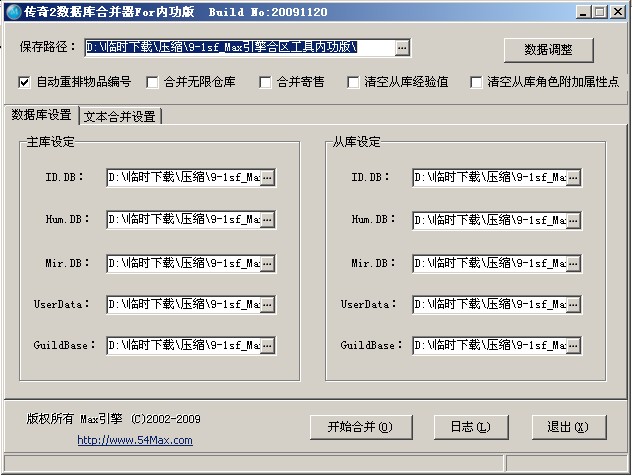632x476 pixels.
Task: Browse for the slave Hum.DB file
Action: 573,219
